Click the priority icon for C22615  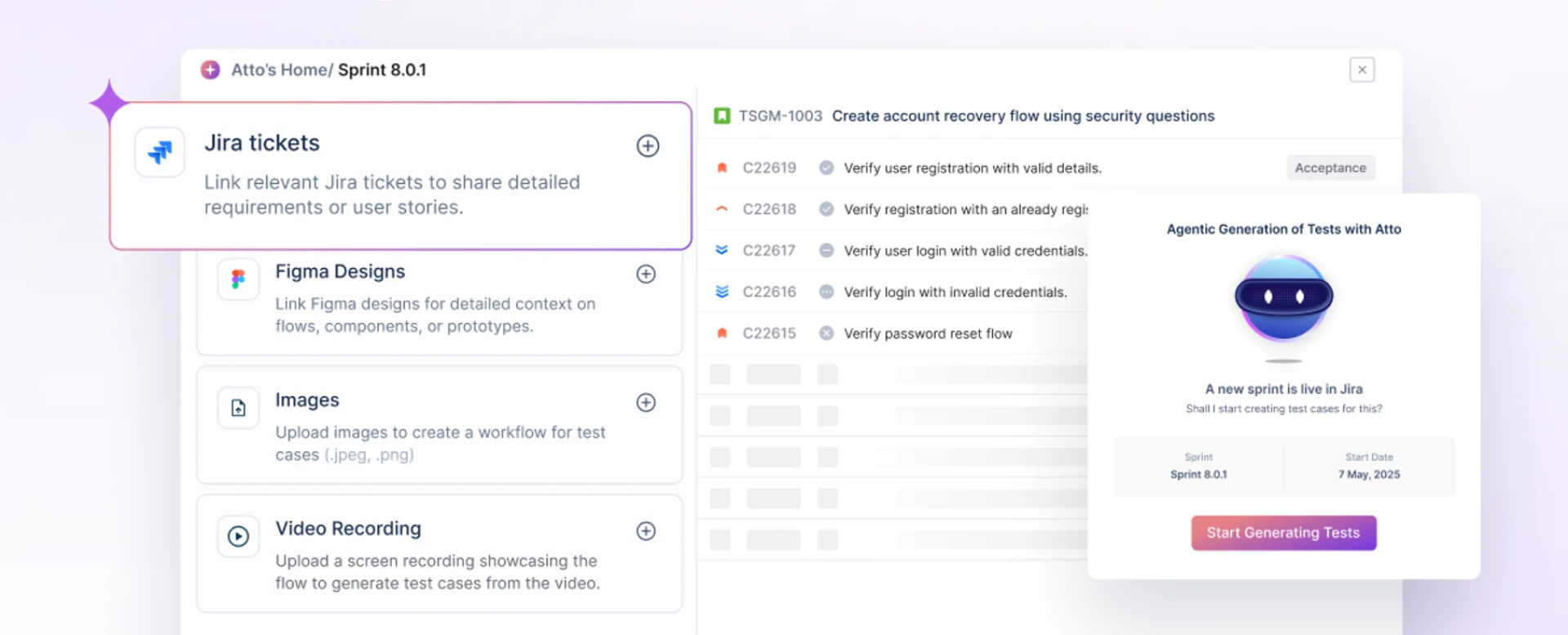tap(722, 333)
